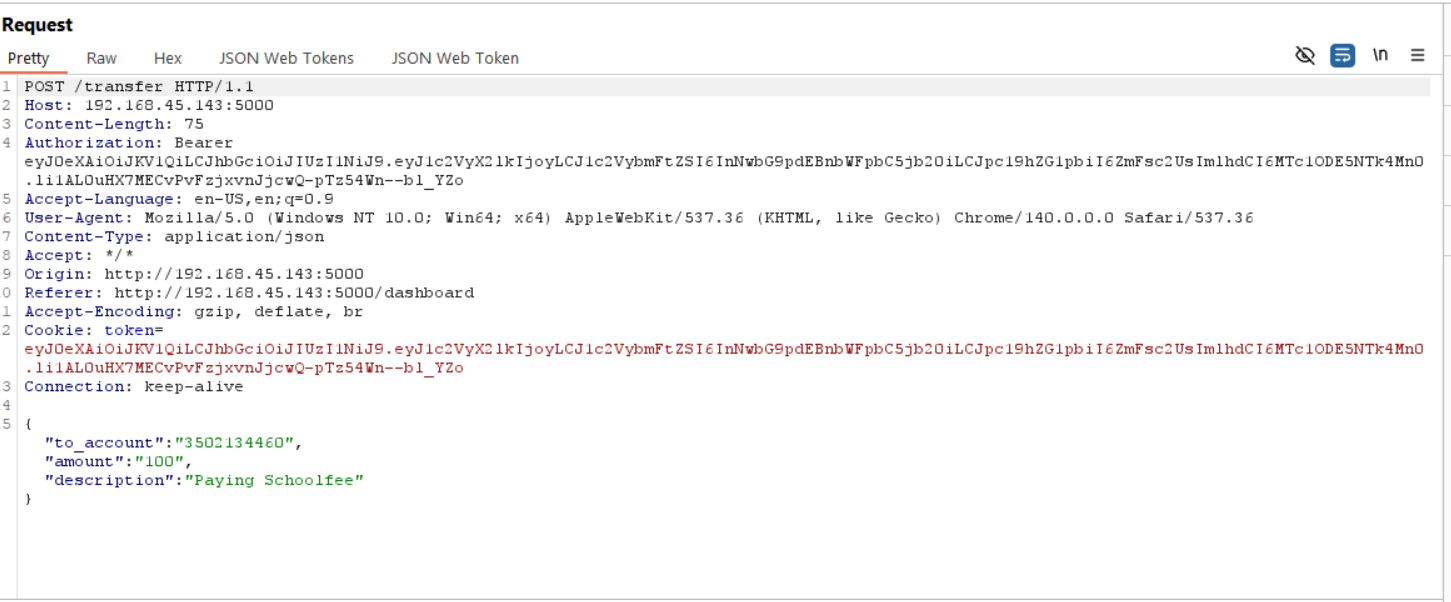Click the application/json Content-Type value
Screen dimensions: 1451x602
(244, 237)
